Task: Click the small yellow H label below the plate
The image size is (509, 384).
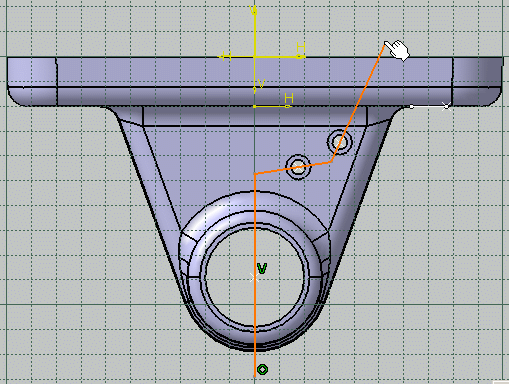Action: 289,98
